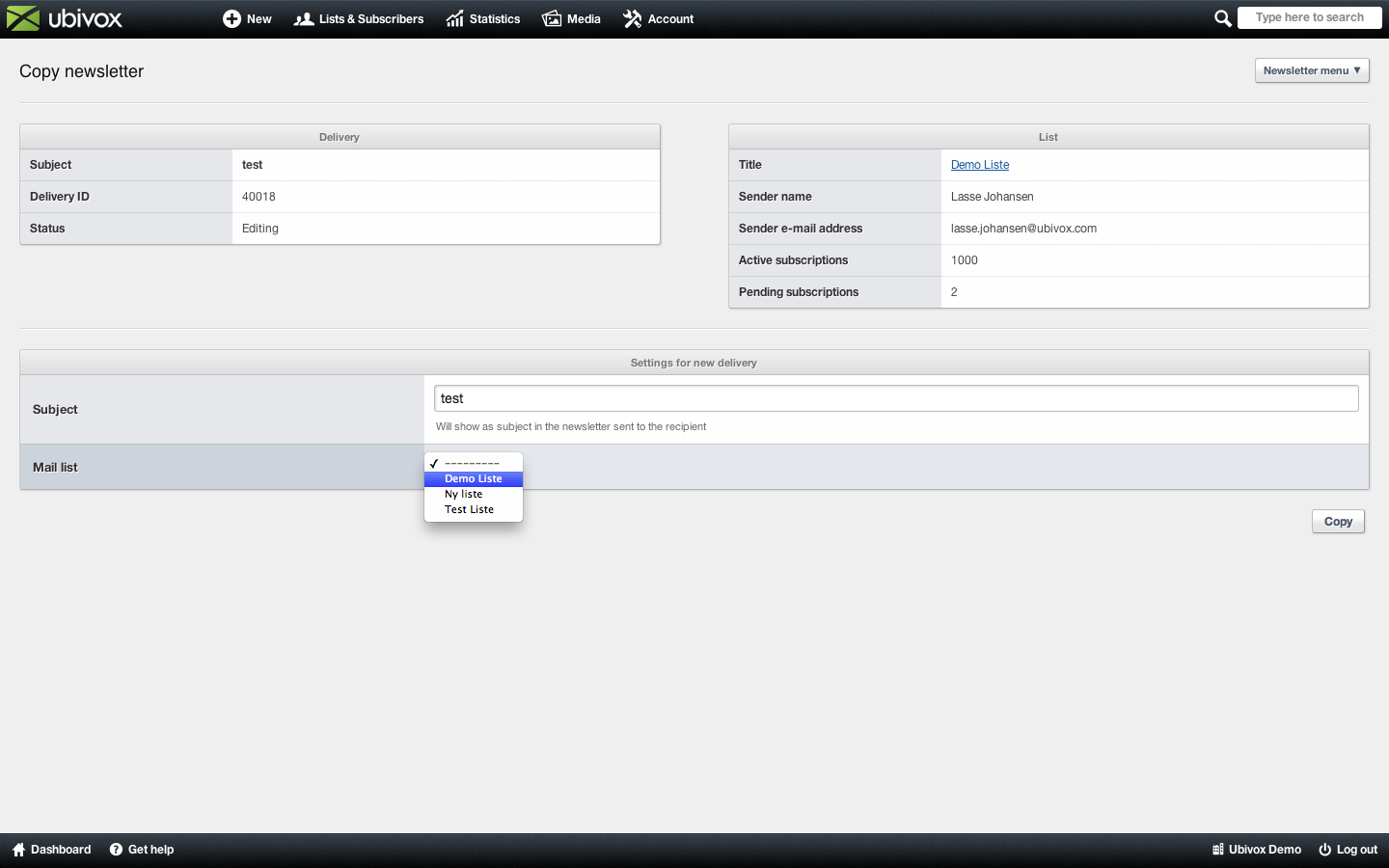
Task: Go to Dashboard in footer
Action: pyautogui.click(x=52, y=850)
